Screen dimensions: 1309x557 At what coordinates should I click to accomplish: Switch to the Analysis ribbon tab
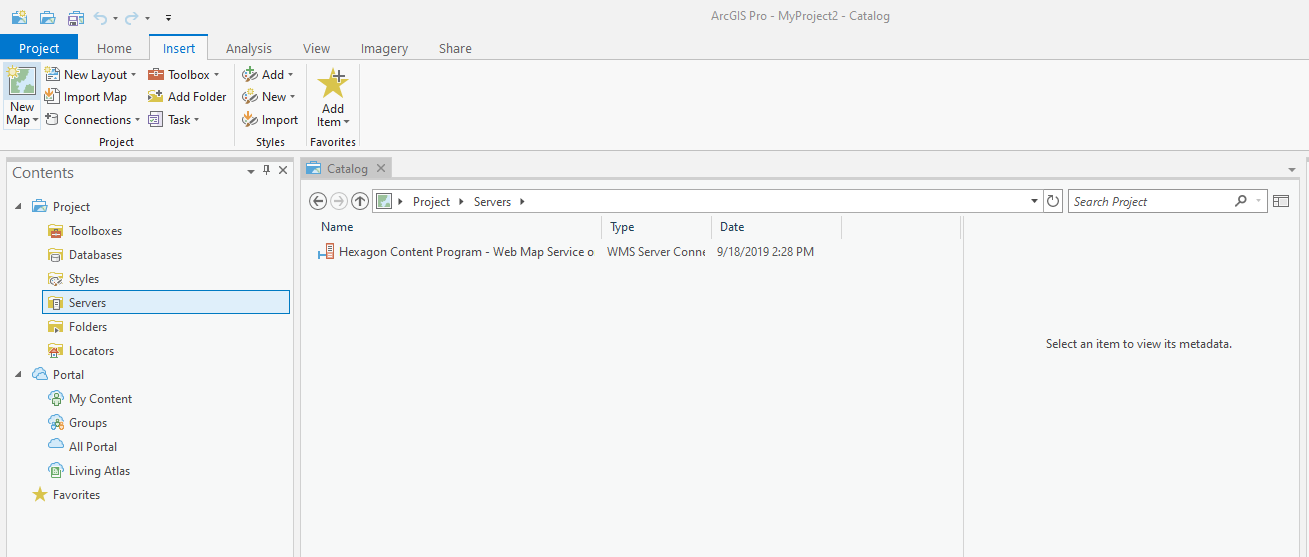248,48
